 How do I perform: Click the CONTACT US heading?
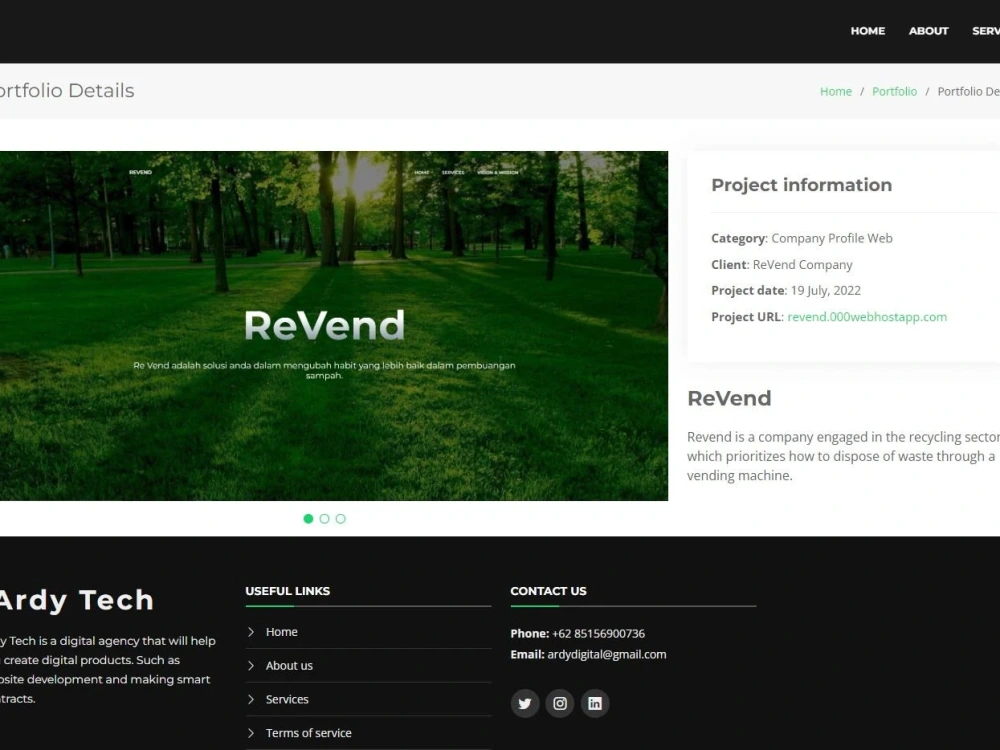pyautogui.click(x=548, y=591)
